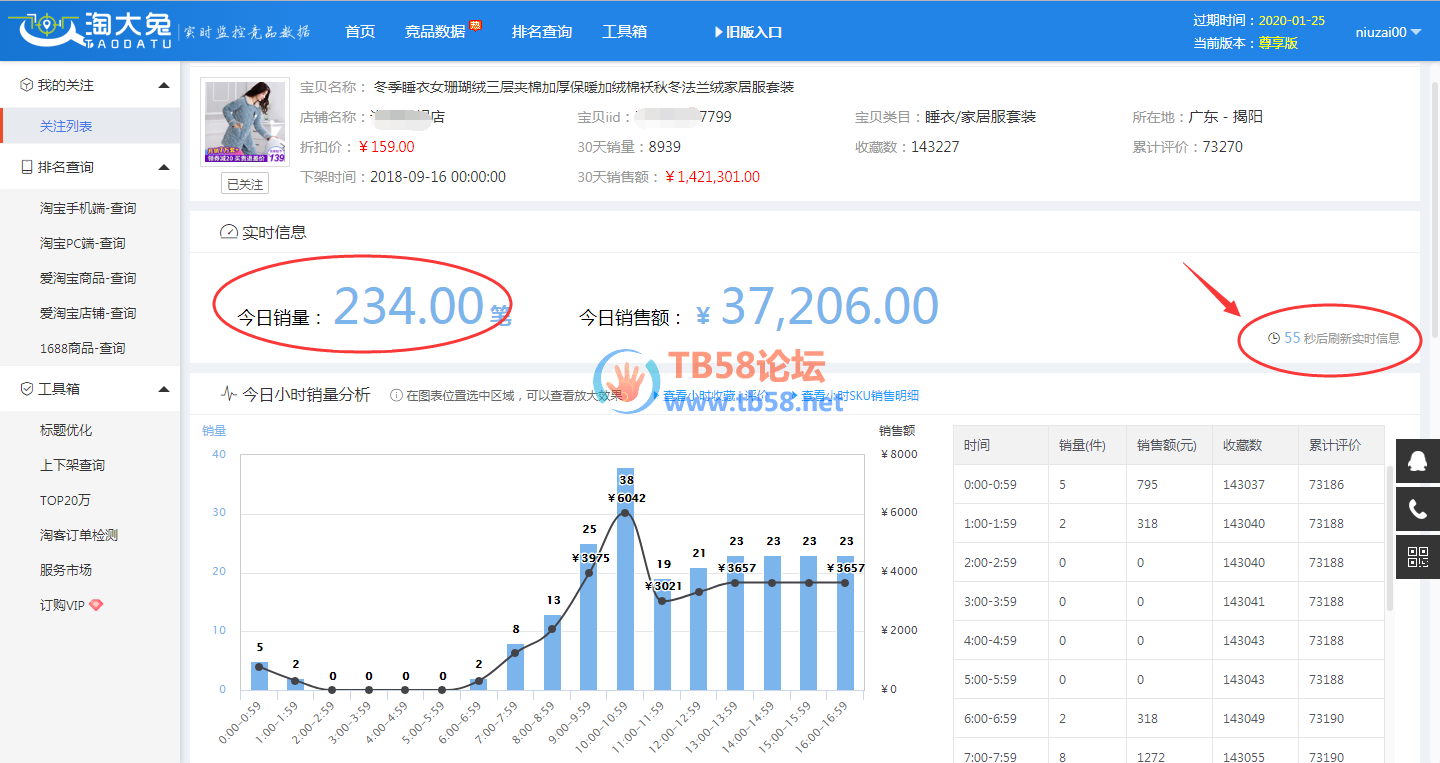The width and height of the screenshot is (1440, 763).
Task: Open the niuzai00 account dropdown
Action: 1388,32
